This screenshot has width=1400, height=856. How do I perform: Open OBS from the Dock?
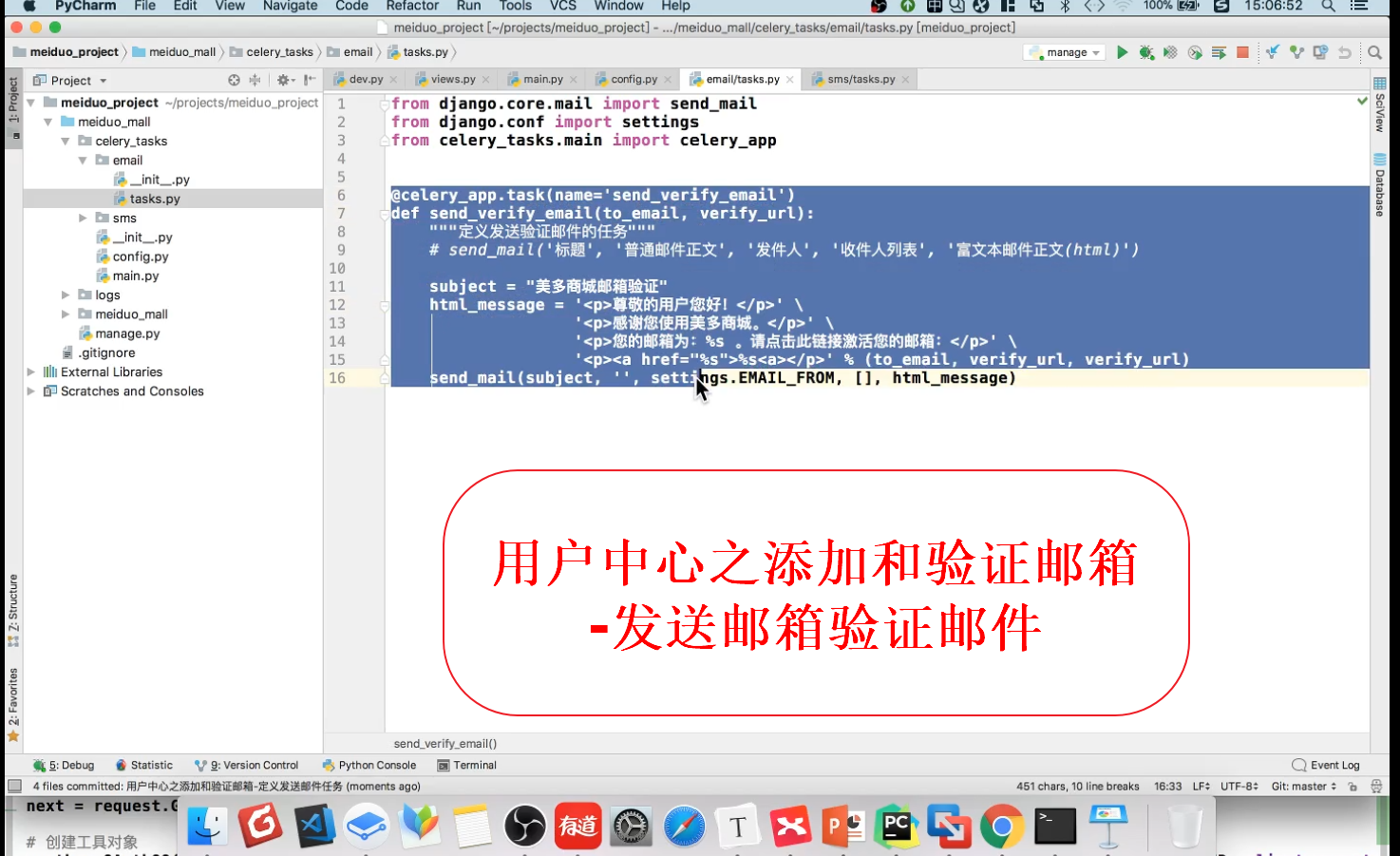pos(524,827)
